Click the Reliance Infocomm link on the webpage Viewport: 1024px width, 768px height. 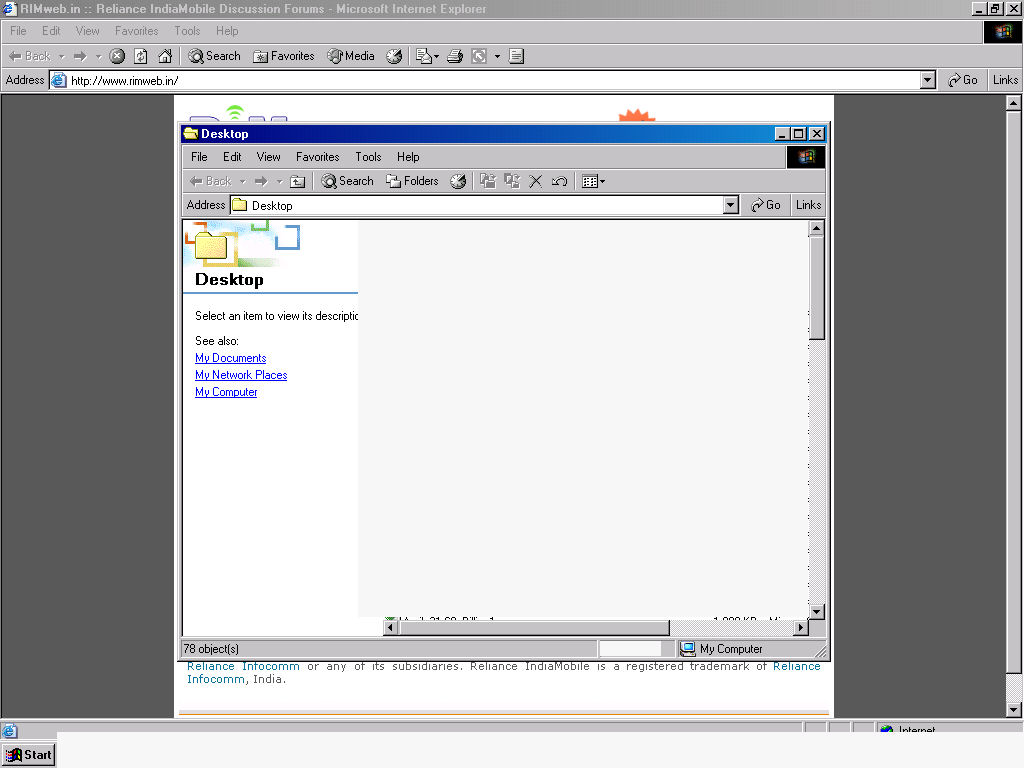[243, 666]
